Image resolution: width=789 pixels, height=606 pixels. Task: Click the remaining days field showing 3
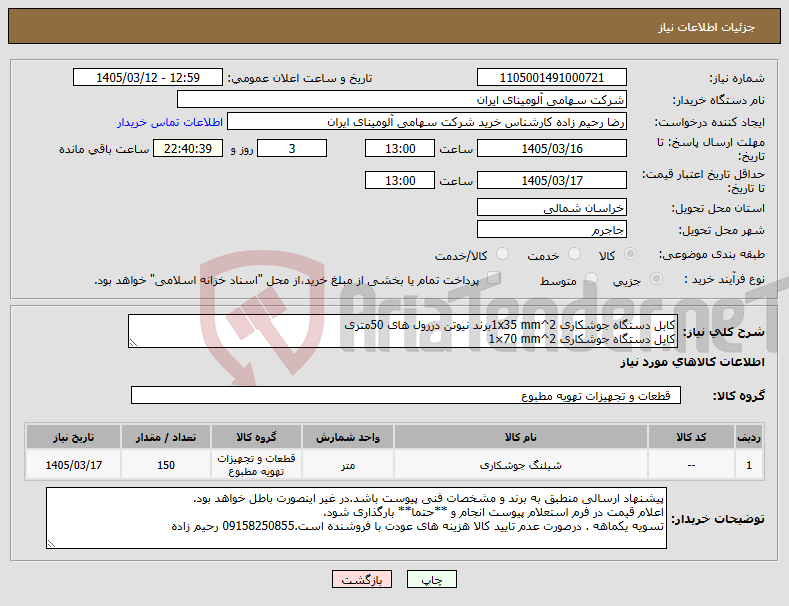[x=292, y=148]
